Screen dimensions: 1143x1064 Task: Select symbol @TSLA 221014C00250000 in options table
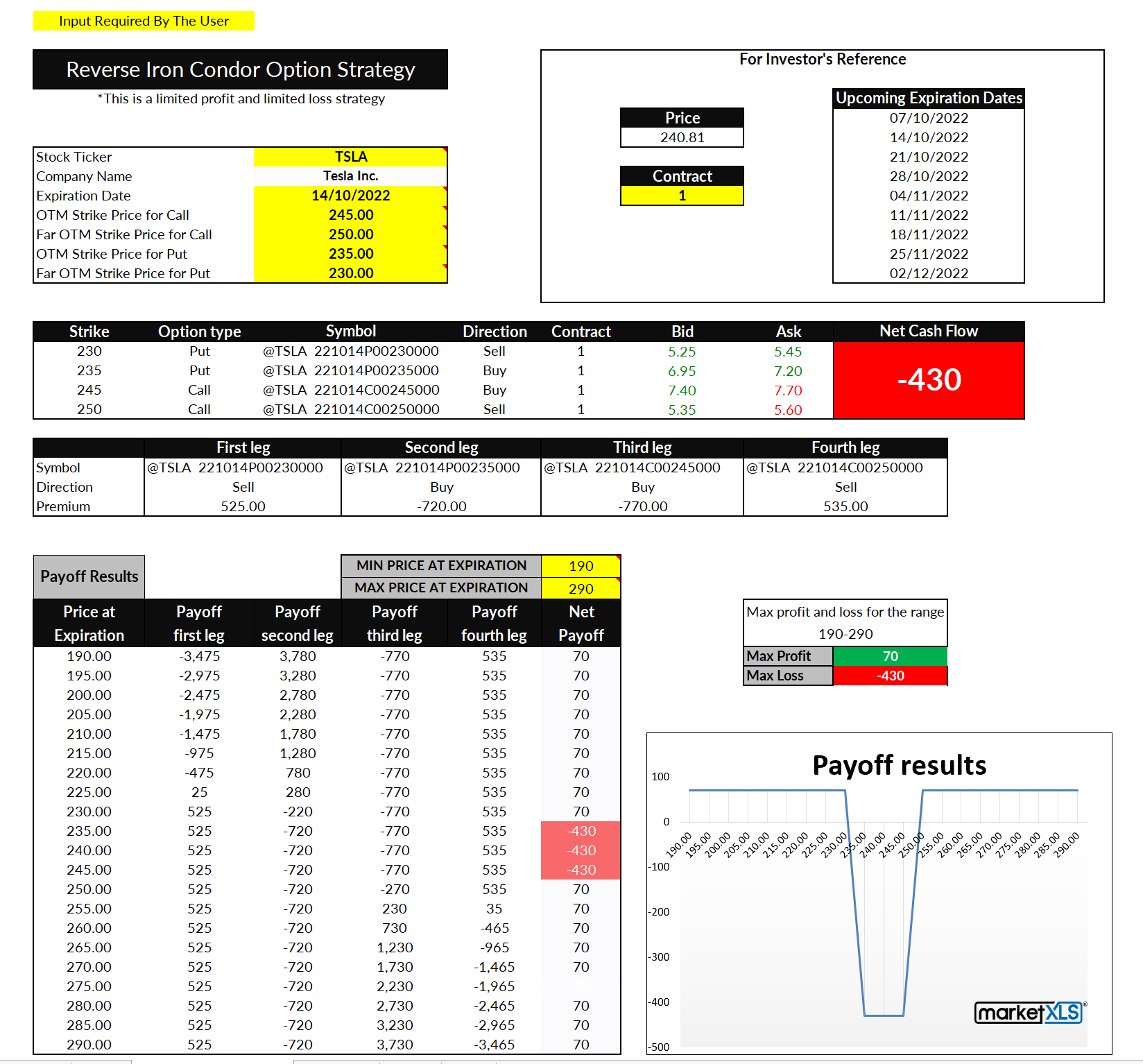tap(351, 410)
